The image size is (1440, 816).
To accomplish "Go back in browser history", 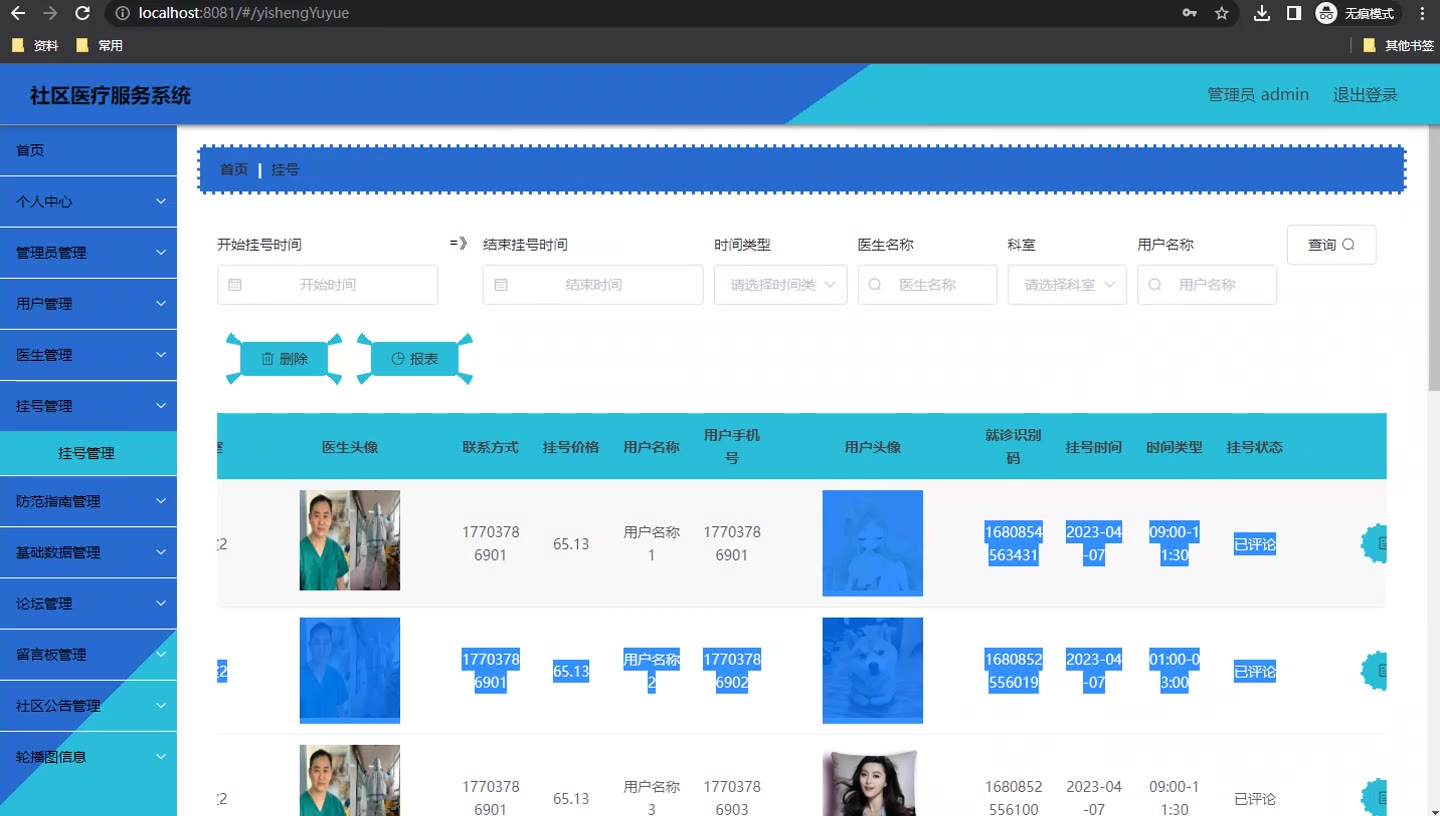I will point(17,14).
